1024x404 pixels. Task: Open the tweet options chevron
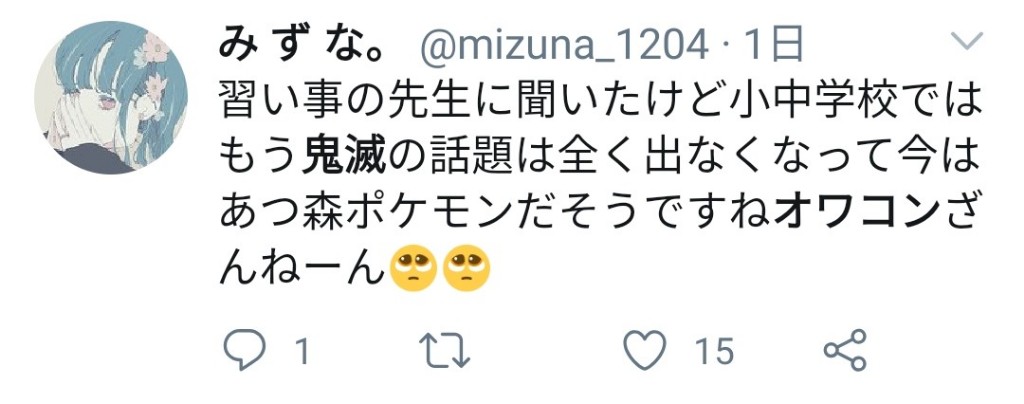(966, 42)
